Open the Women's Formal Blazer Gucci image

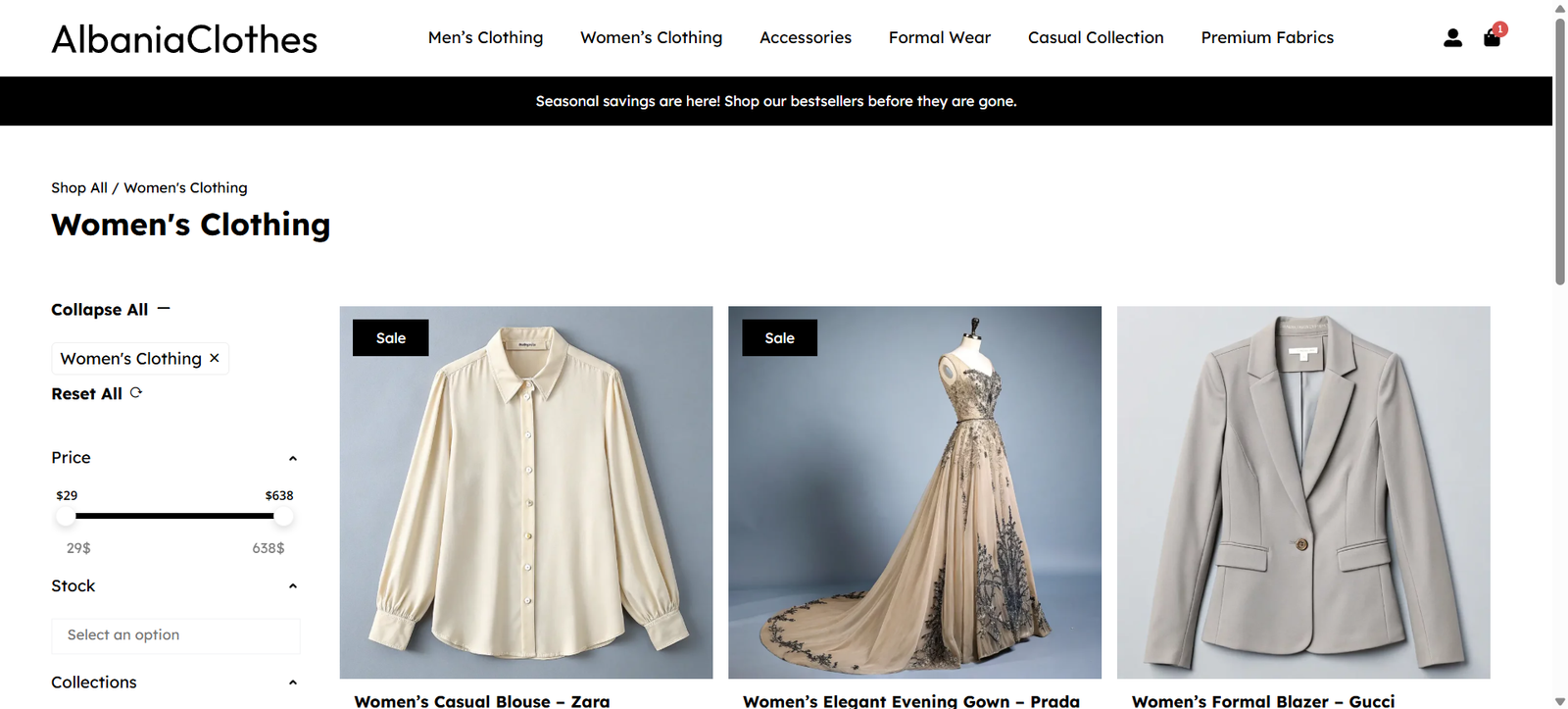coord(1302,492)
